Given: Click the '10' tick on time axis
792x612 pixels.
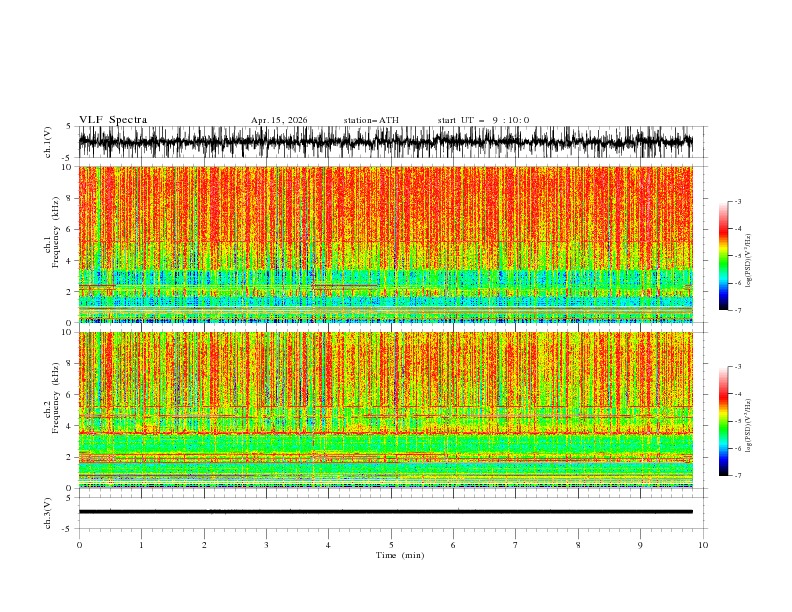Looking at the screenshot, I should [x=703, y=545].
